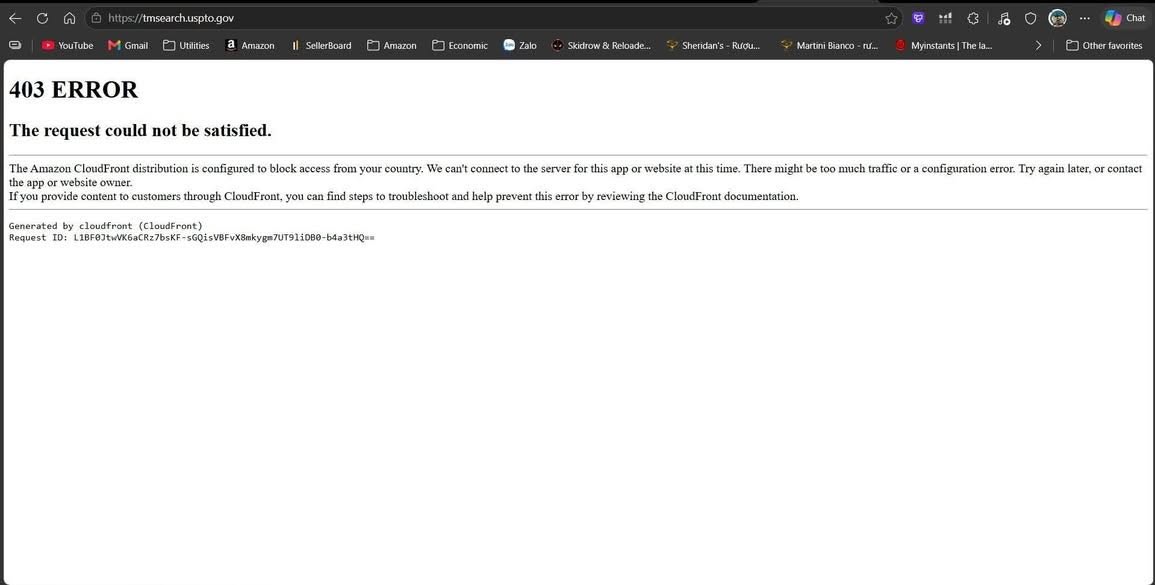
Task: Open the Gmail bookmark
Action: pyautogui.click(x=128, y=46)
